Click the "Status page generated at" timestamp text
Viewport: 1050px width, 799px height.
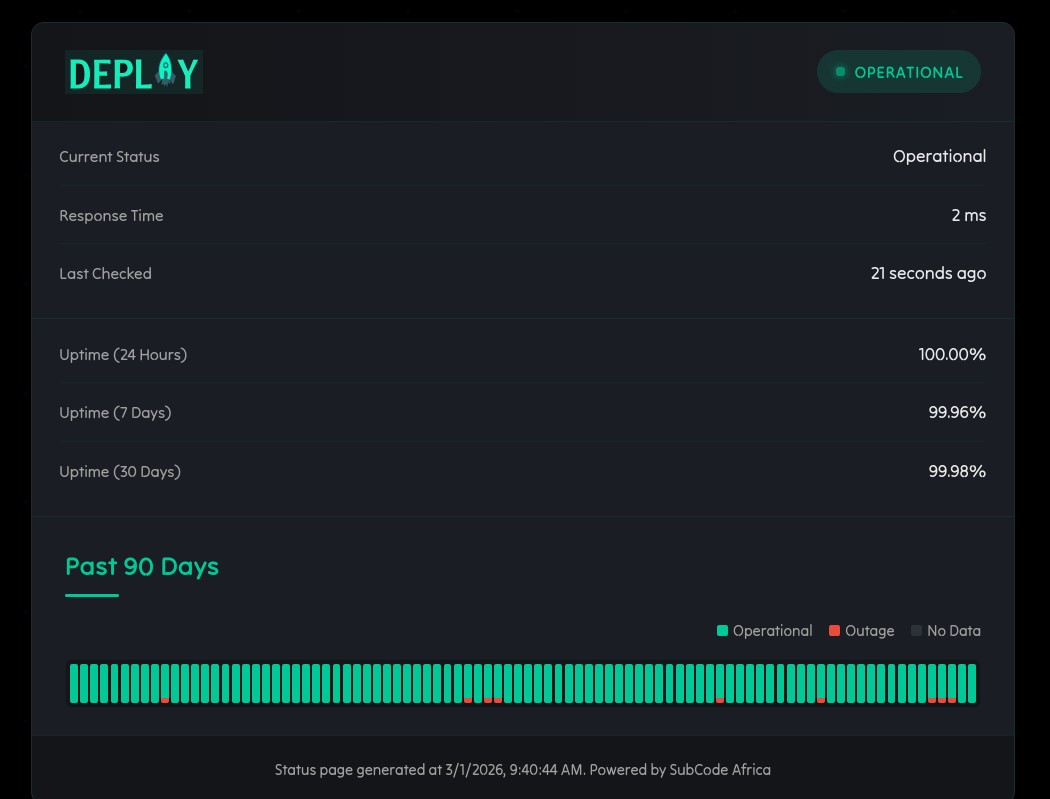(430, 770)
